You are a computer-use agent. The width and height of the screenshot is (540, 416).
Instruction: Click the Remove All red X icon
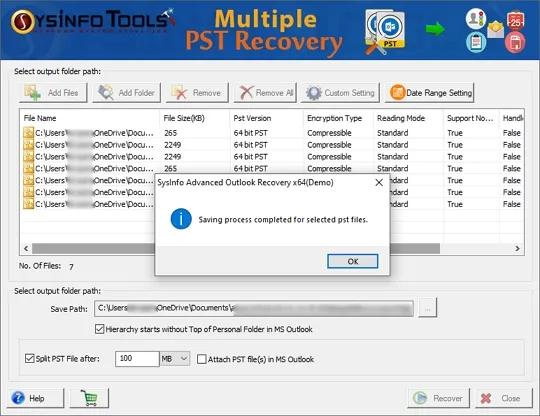click(x=246, y=93)
